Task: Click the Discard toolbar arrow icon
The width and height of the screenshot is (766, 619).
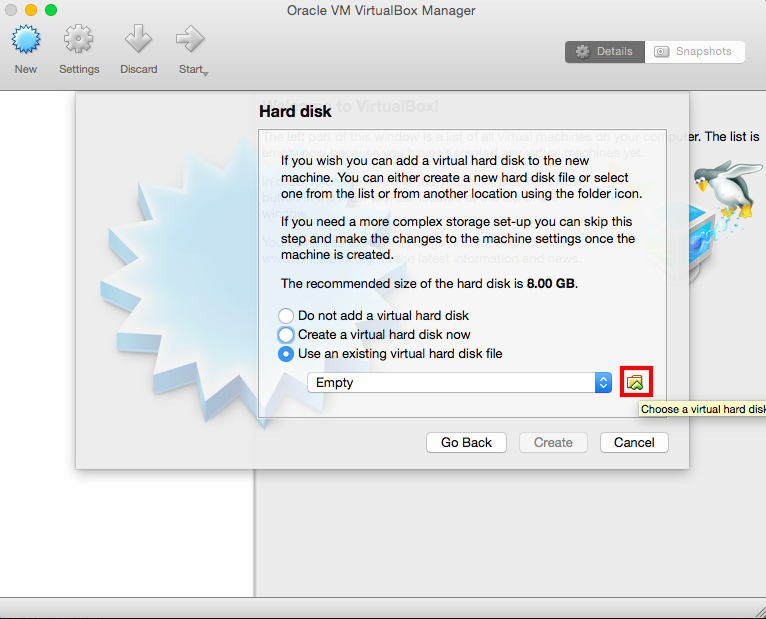Action: [x=138, y=39]
